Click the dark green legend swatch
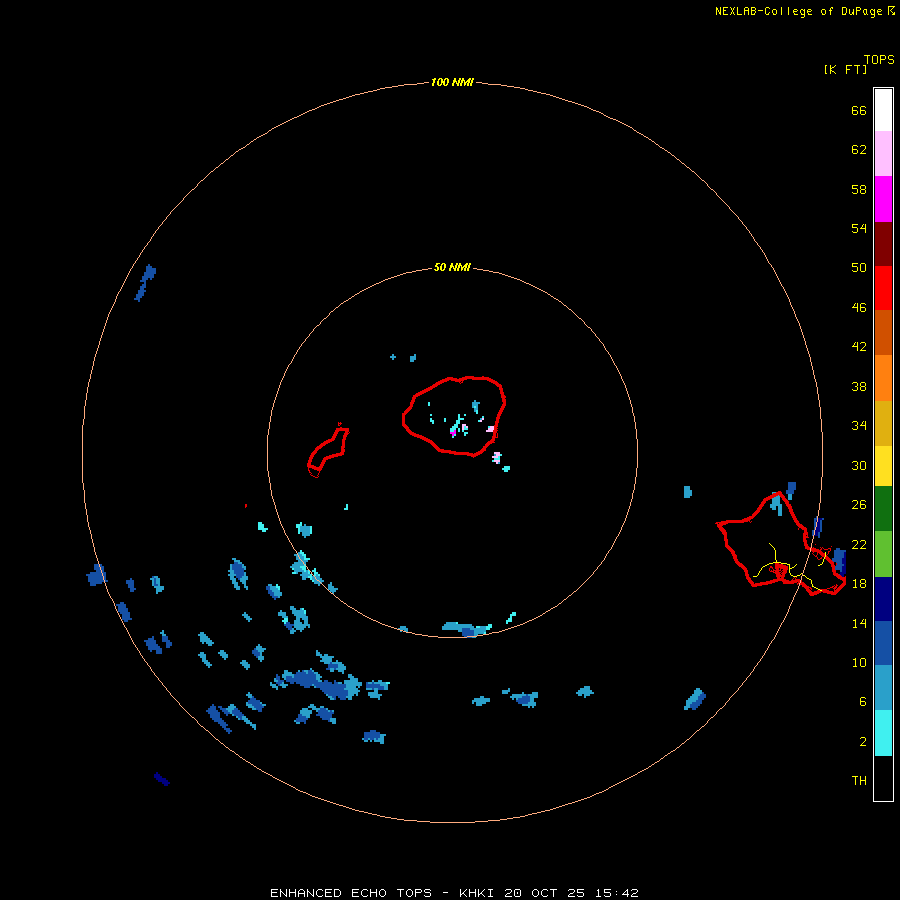 coord(883,509)
